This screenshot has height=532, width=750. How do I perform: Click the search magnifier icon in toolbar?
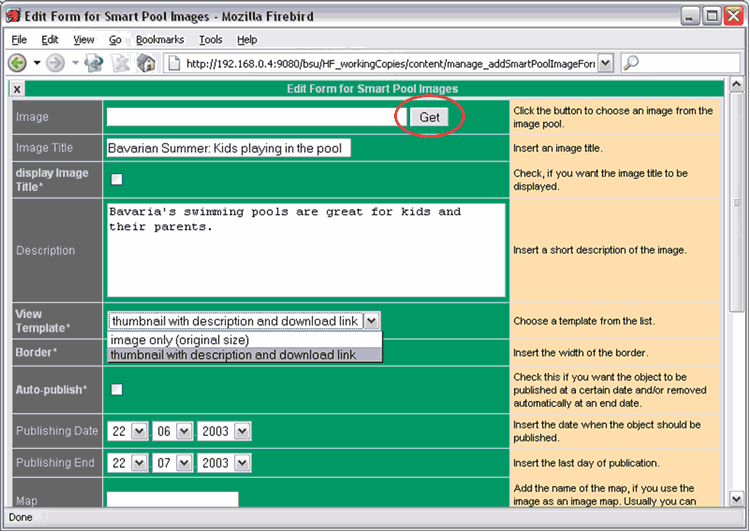coord(631,63)
